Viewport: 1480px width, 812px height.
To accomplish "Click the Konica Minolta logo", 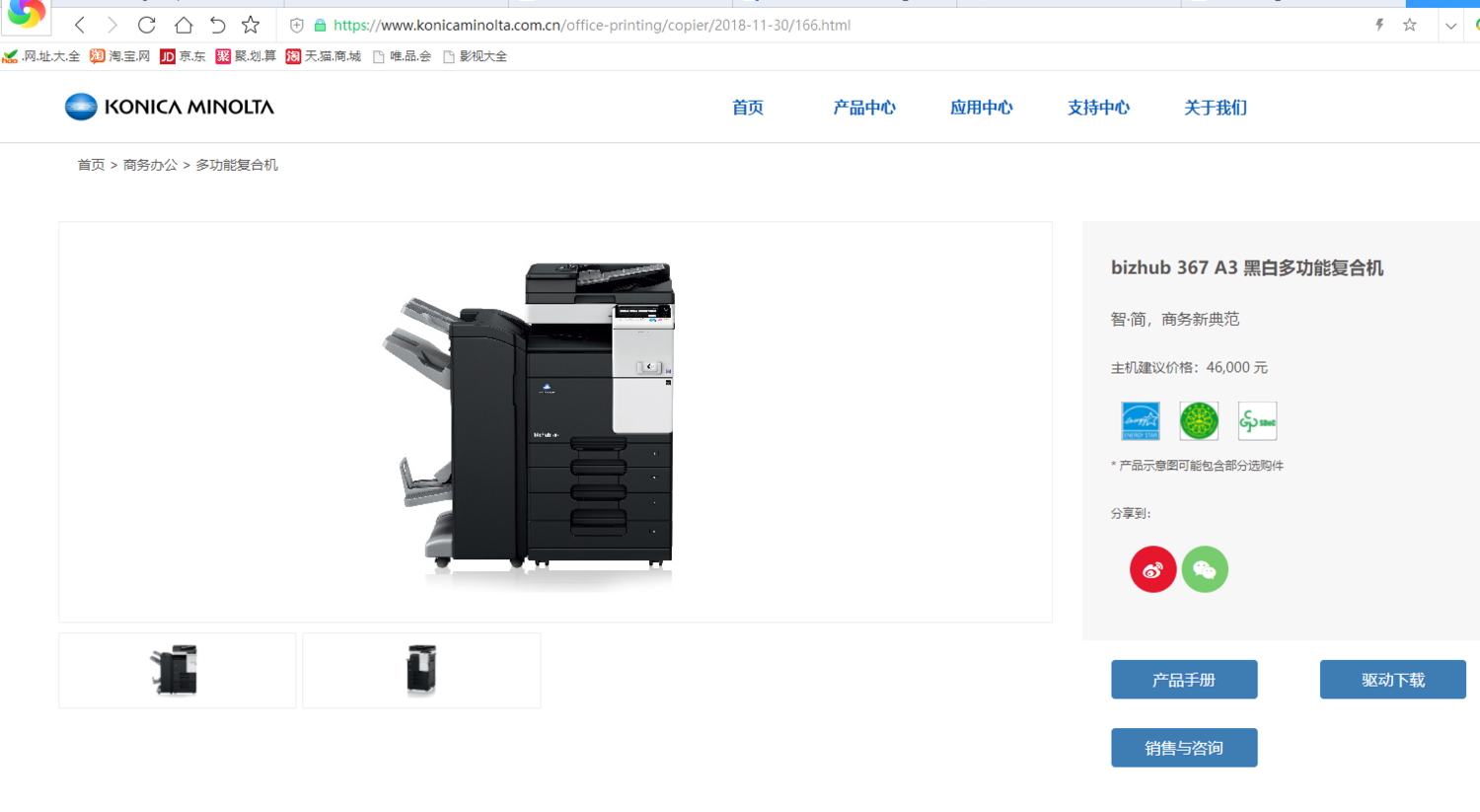I will [169, 107].
